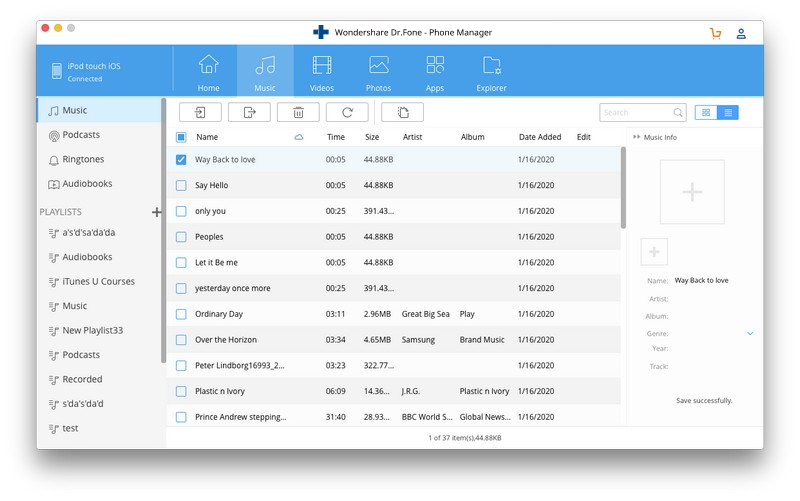This screenshot has height=501, width=800.
Task: Open the Explorer tab
Action: (x=491, y=71)
